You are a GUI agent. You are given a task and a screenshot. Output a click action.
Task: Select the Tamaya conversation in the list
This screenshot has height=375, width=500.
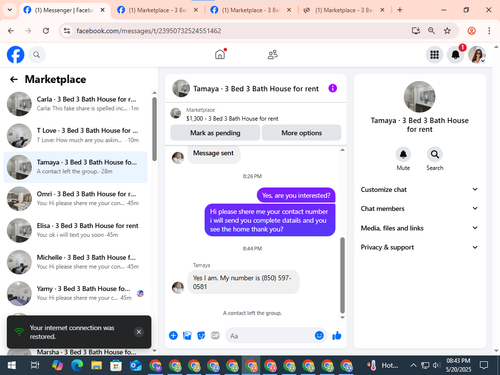[x=75, y=167]
